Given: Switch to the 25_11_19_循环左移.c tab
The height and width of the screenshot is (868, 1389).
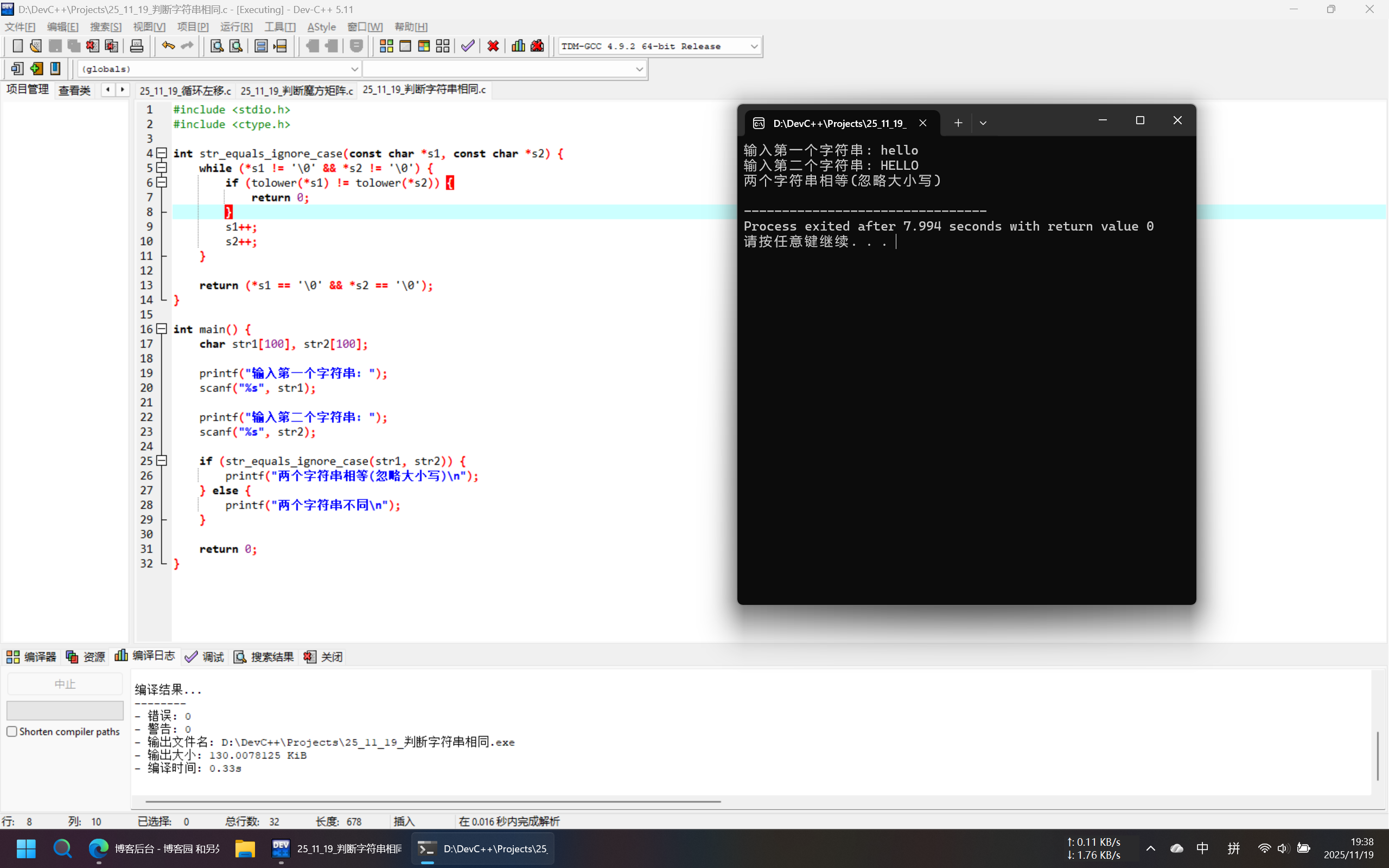Looking at the screenshot, I should [185, 91].
